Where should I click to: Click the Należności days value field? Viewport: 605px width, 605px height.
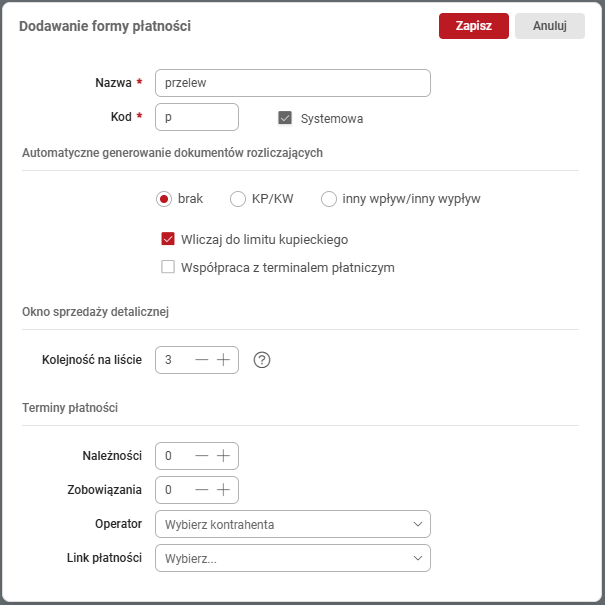click(x=174, y=456)
